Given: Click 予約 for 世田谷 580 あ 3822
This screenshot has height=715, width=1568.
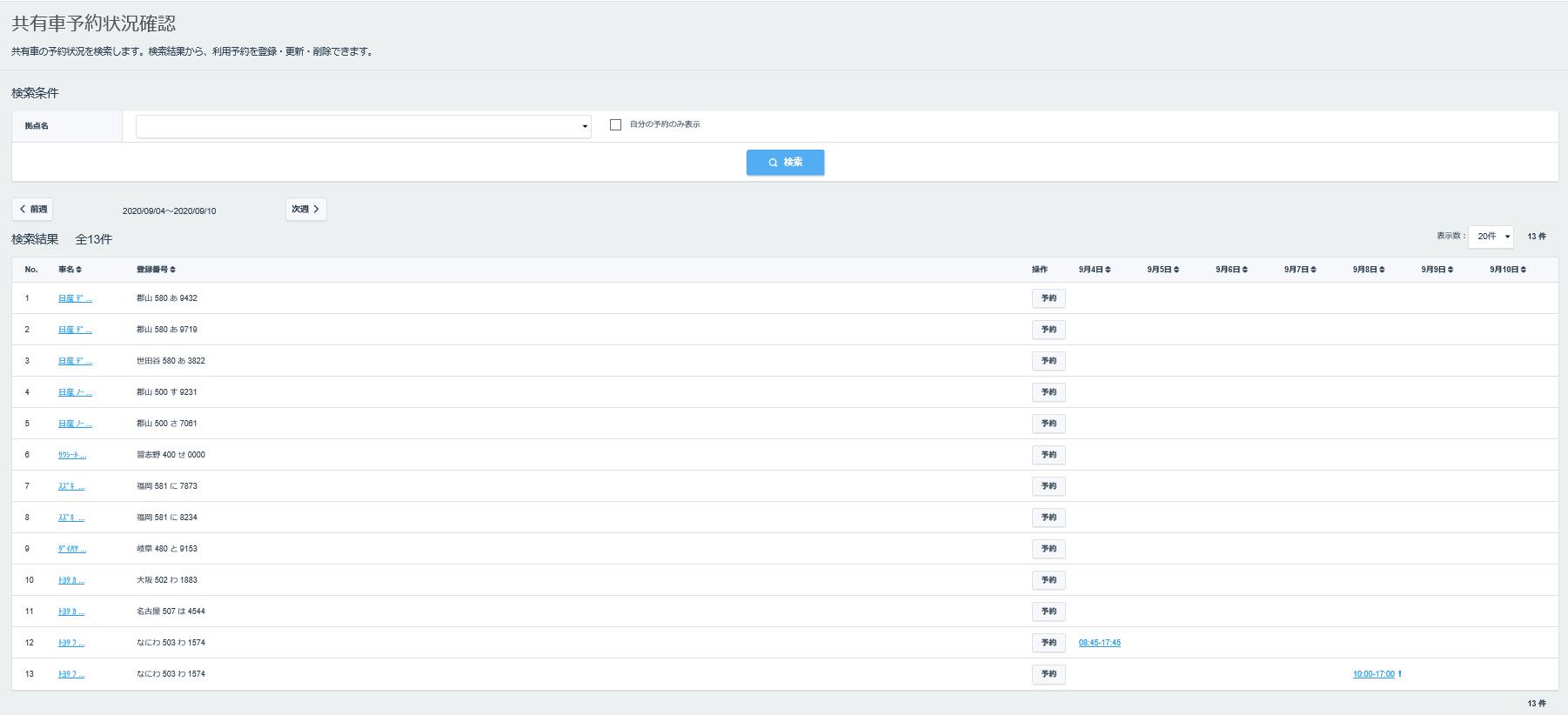Looking at the screenshot, I should point(1049,361).
